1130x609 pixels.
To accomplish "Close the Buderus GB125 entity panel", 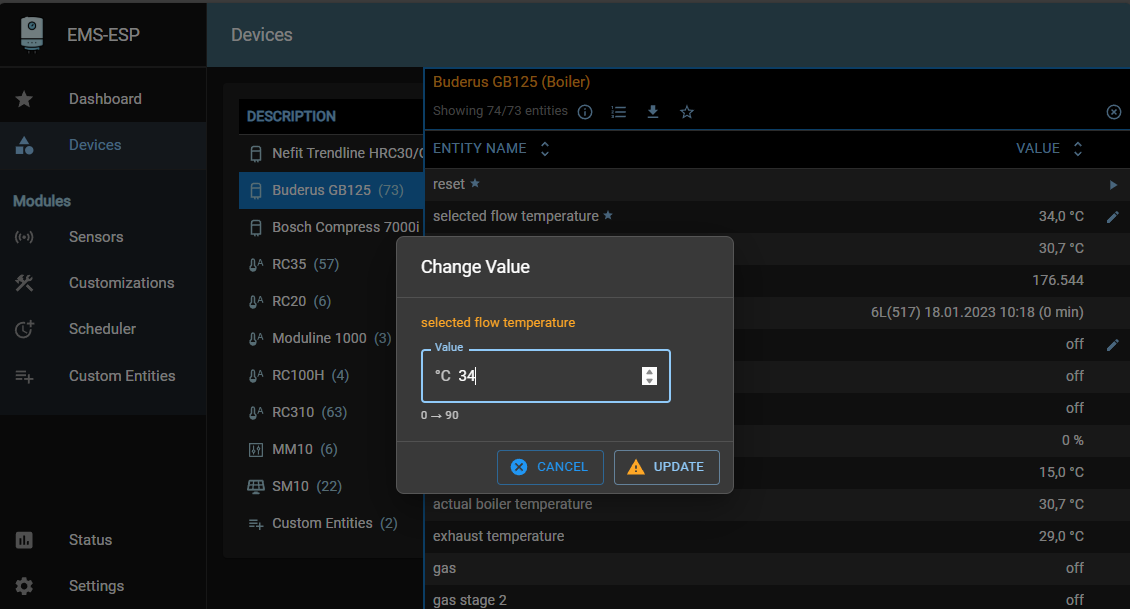I will pos(1113,112).
